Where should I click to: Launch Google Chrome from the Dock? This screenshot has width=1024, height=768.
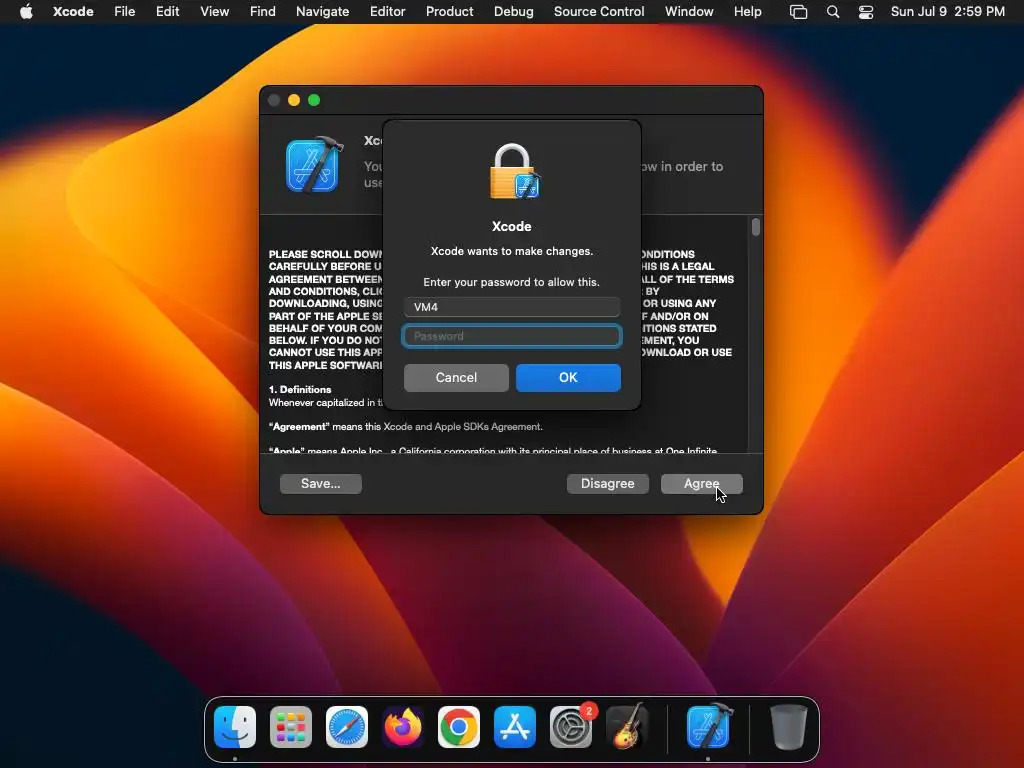click(x=458, y=727)
